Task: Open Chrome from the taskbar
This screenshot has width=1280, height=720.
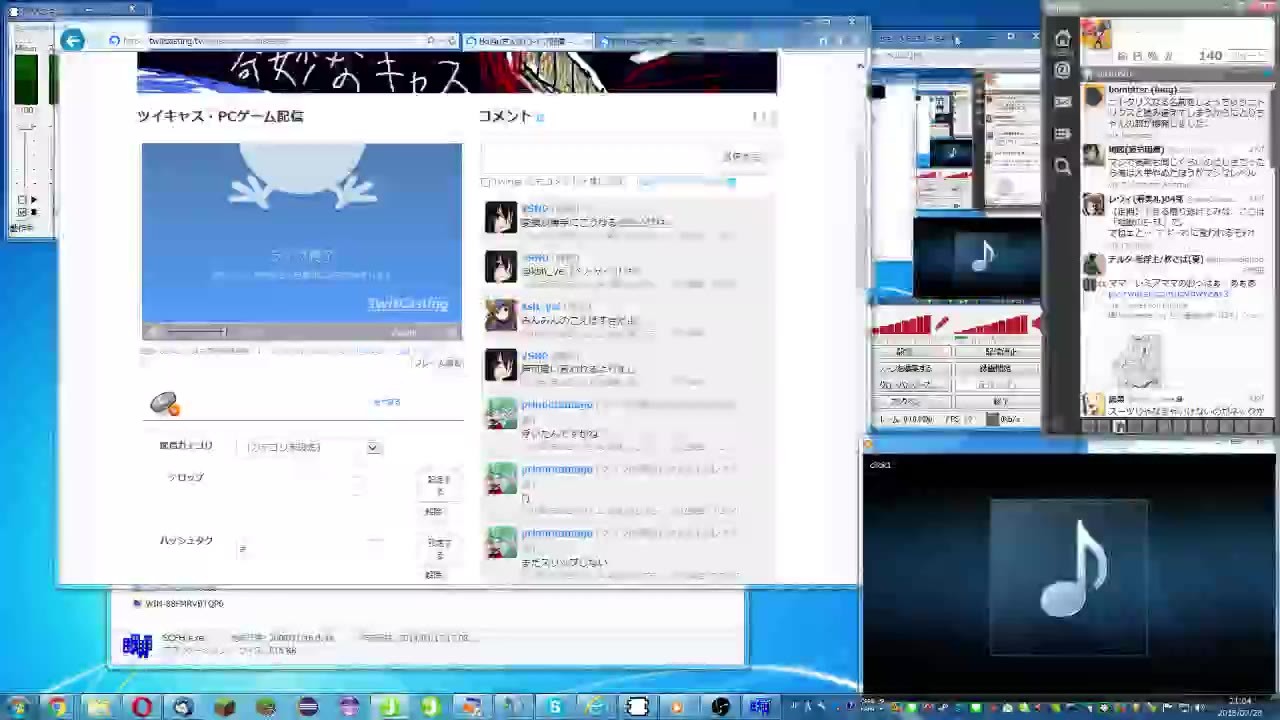Action: pyautogui.click(x=58, y=707)
